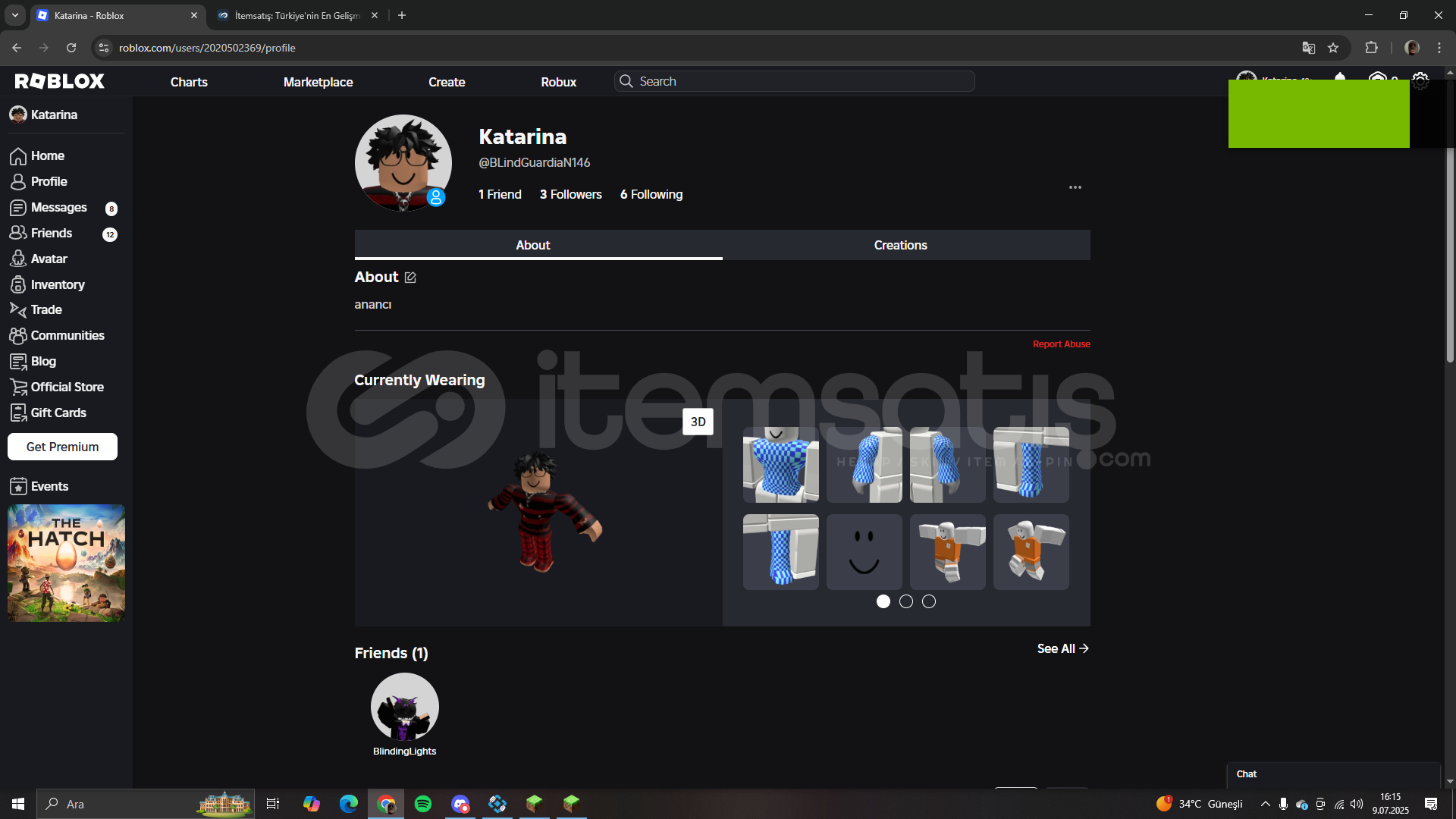Reload the page

point(71,48)
